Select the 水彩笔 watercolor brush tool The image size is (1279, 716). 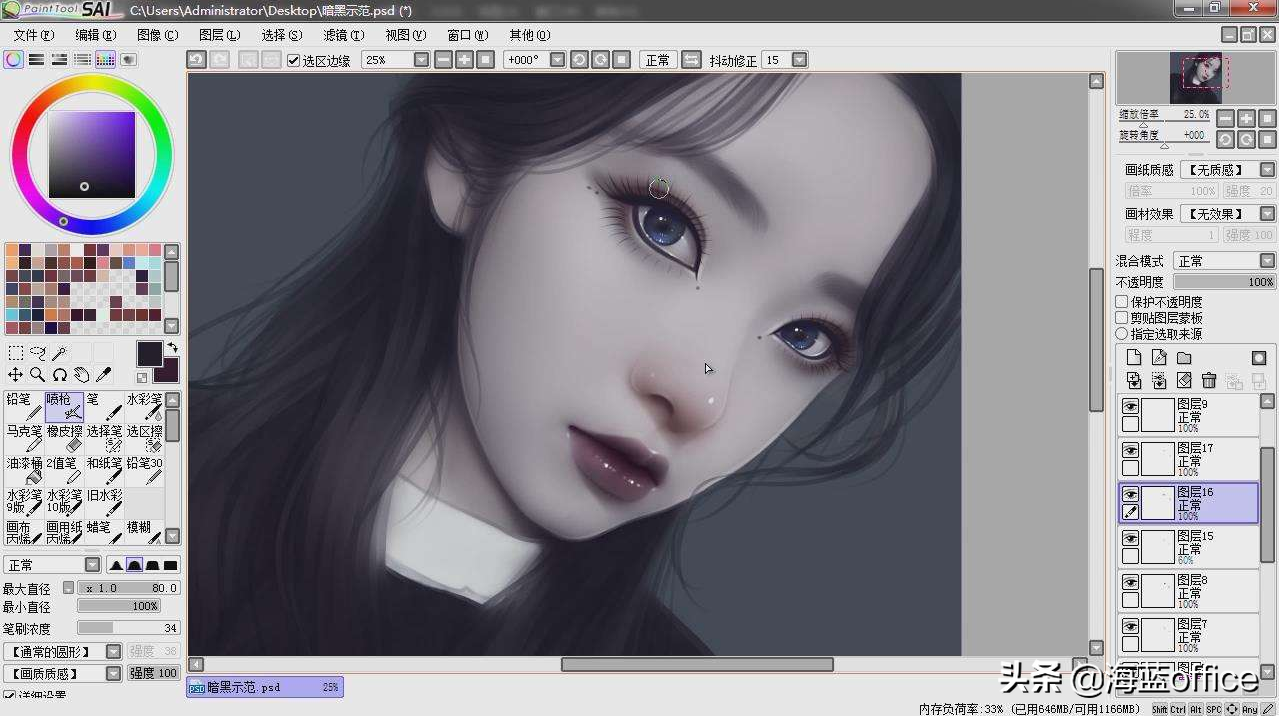[x=144, y=406]
